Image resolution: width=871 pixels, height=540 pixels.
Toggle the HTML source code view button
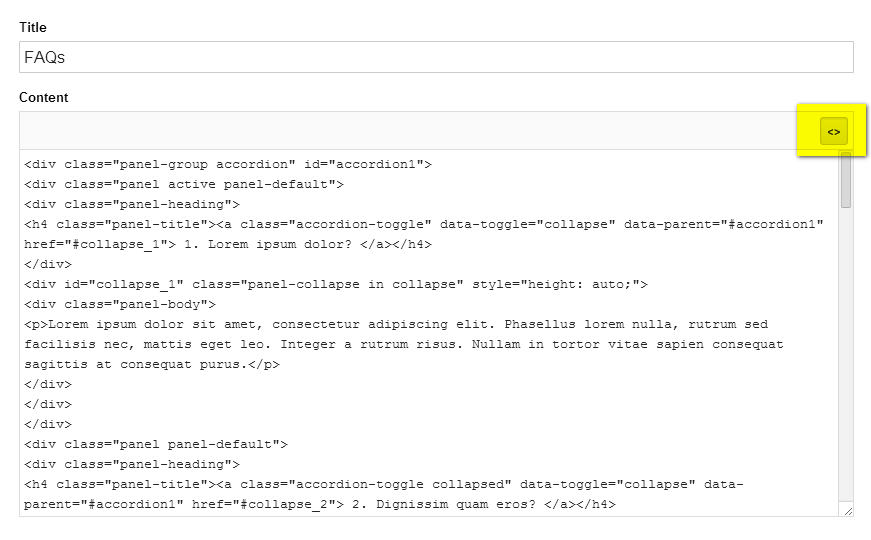(833, 132)
